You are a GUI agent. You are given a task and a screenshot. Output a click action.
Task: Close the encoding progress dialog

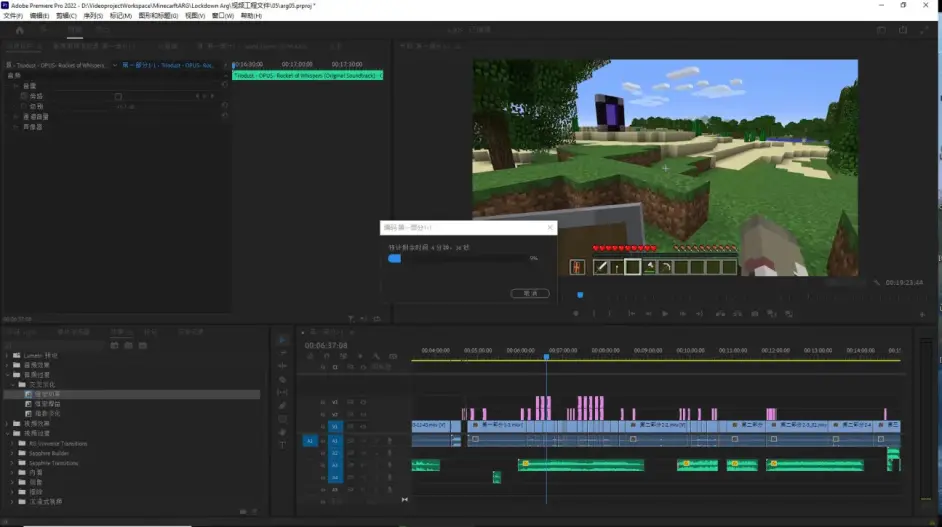[x=549, y=228]
